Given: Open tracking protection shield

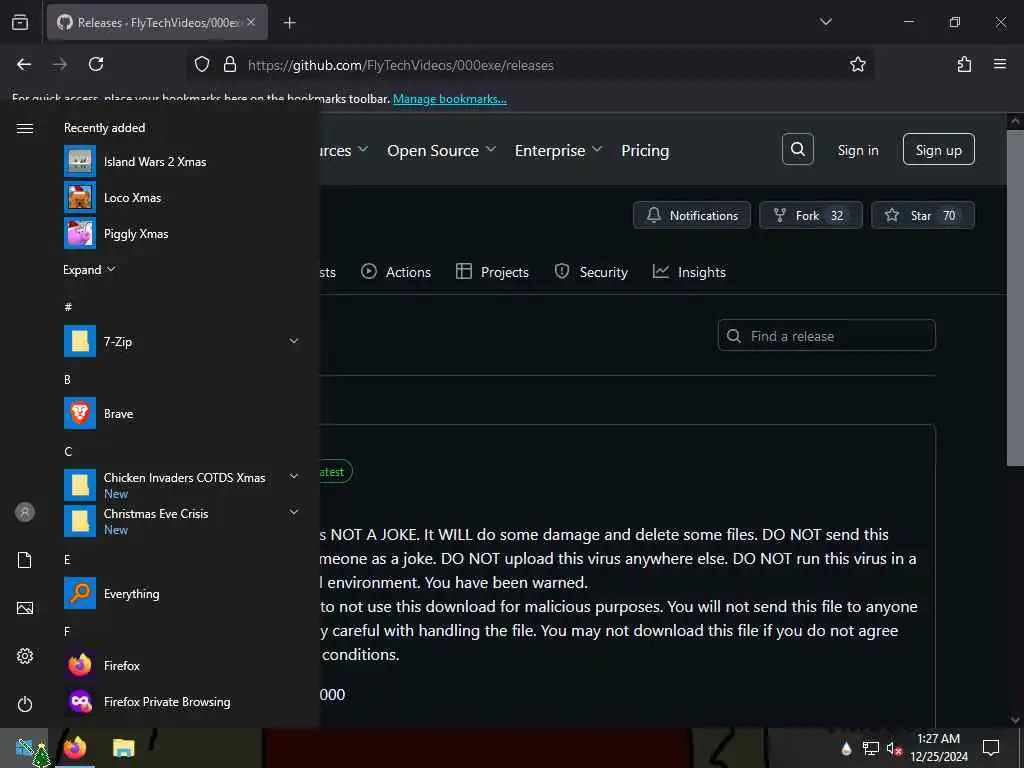Looking at the screenshot, I should [202, 64].
